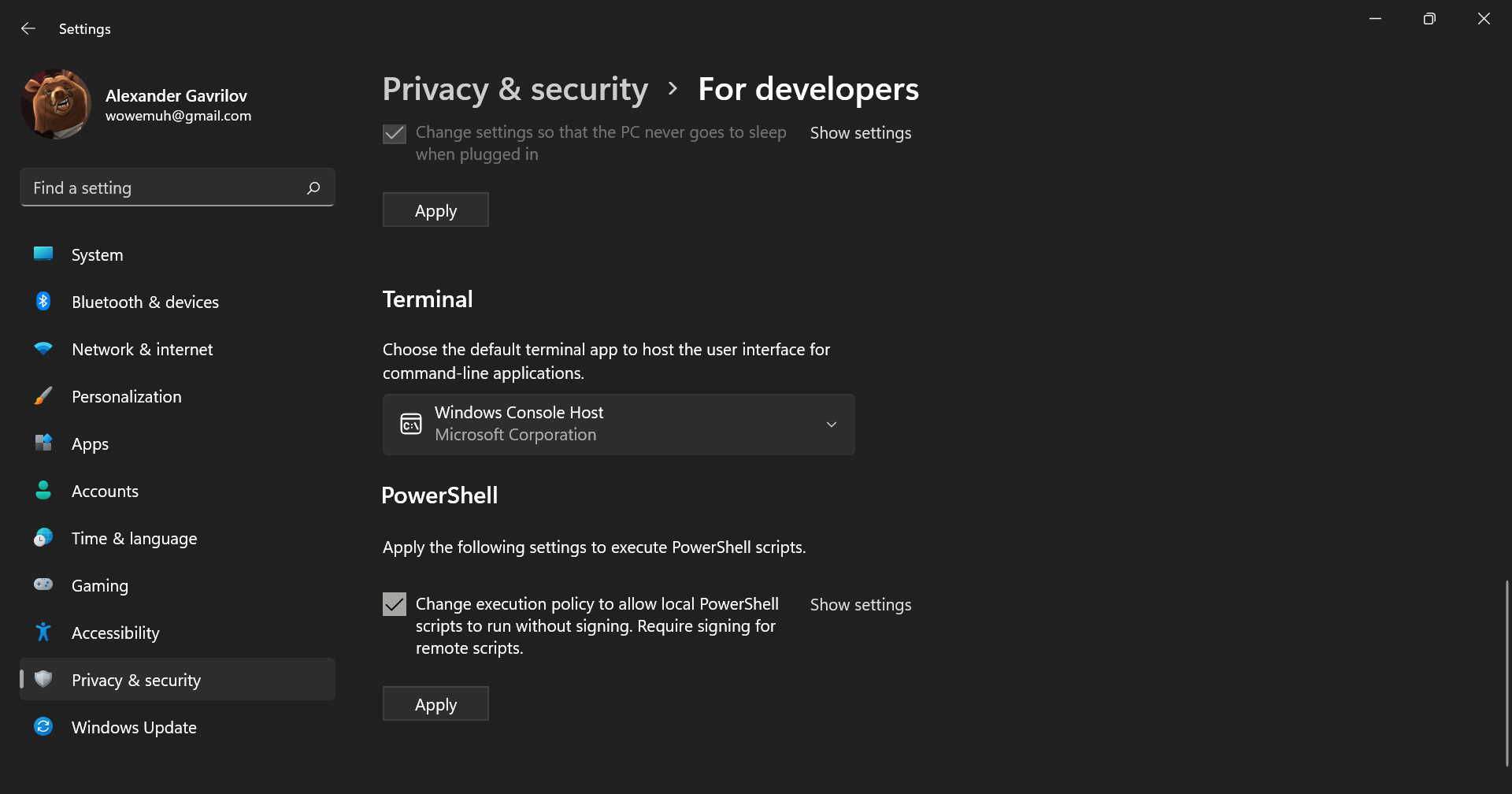Click Apply button under PowerShell section
Screen dimensions: 1512x794
(x=435, y=703)
